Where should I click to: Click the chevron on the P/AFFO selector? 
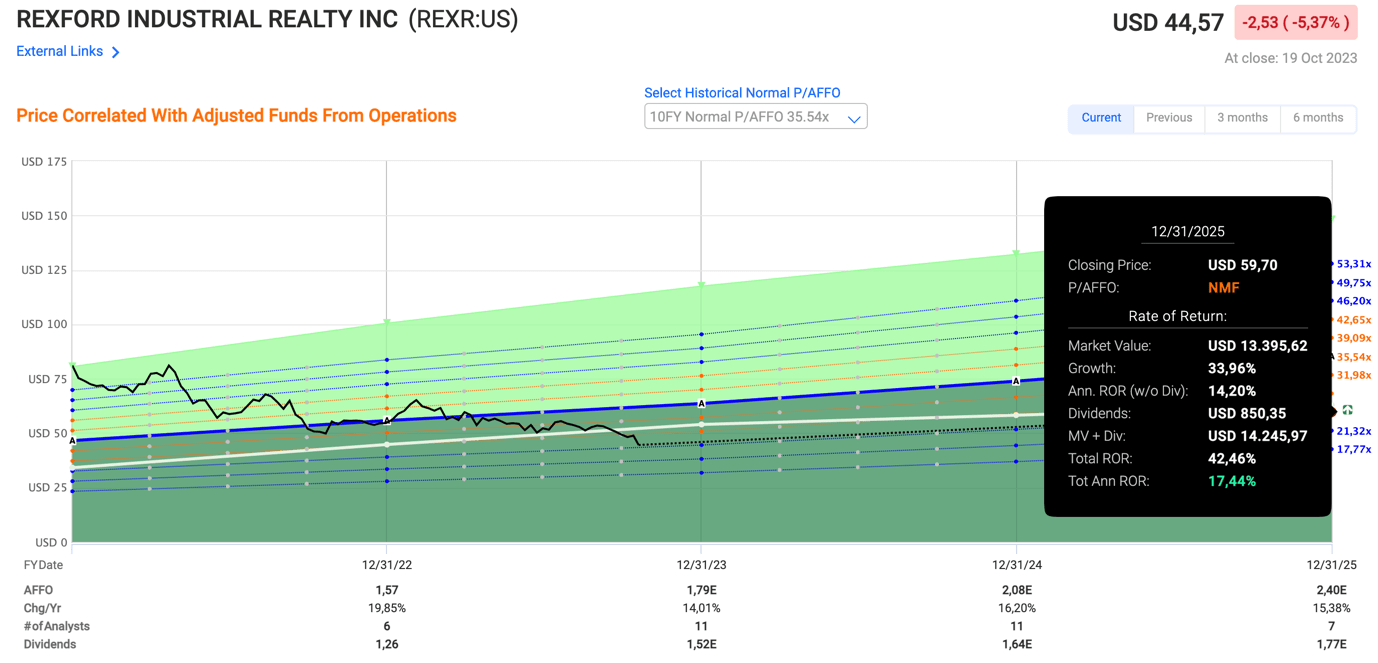click(855, 116)
